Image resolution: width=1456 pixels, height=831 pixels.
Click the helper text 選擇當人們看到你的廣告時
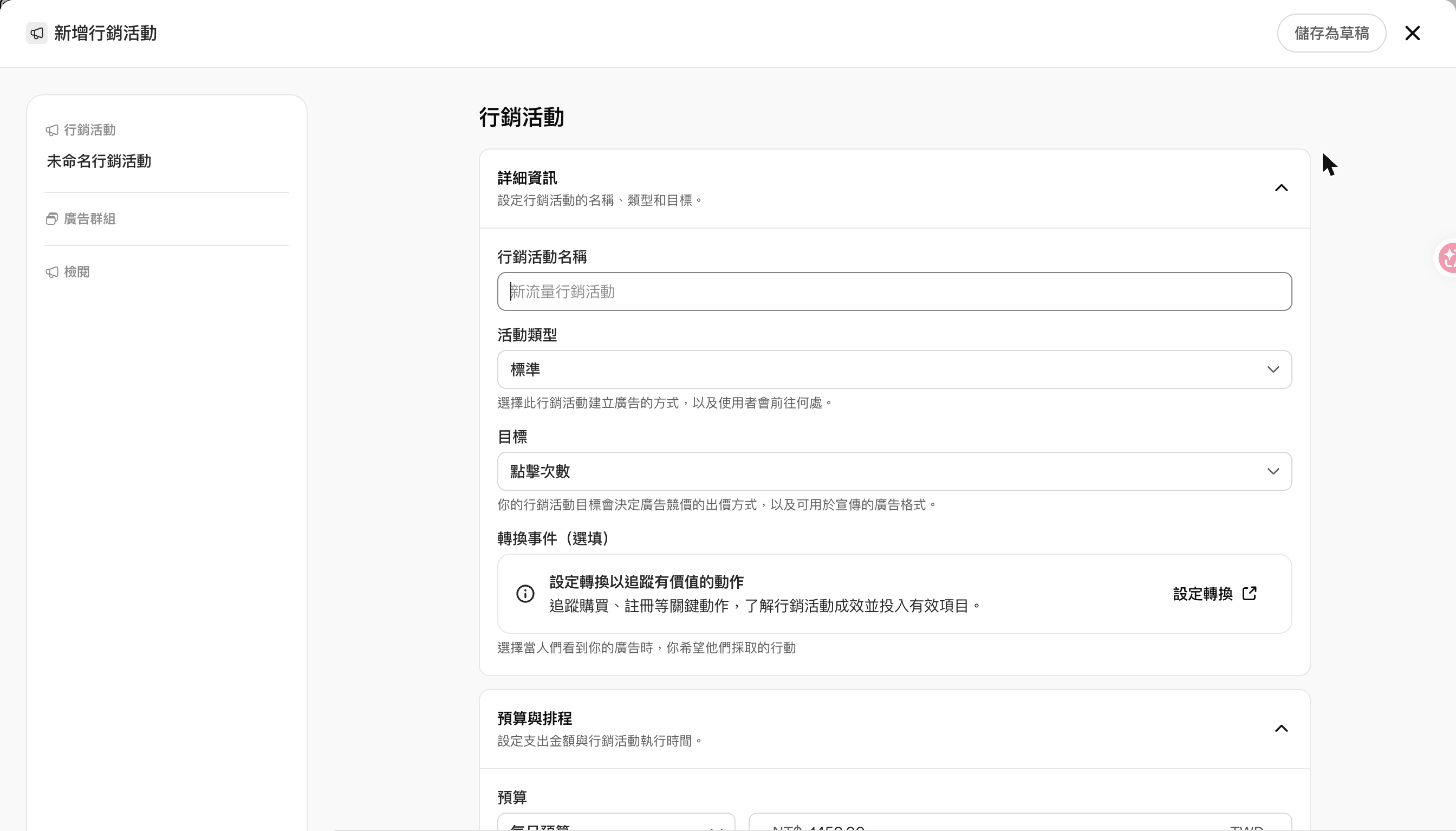[646, 648]
